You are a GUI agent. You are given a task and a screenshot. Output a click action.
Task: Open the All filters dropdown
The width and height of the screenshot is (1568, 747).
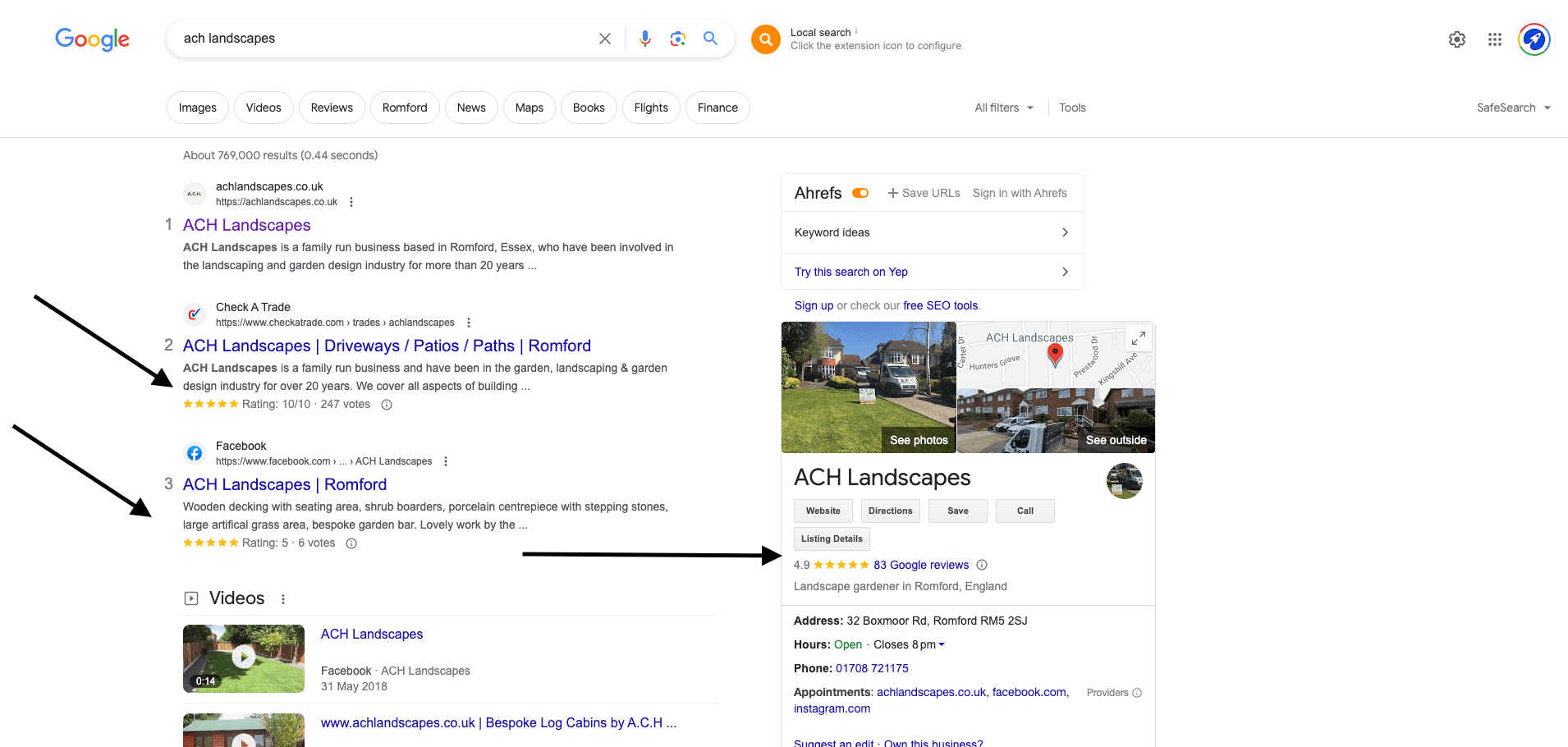click(1004, 108)
